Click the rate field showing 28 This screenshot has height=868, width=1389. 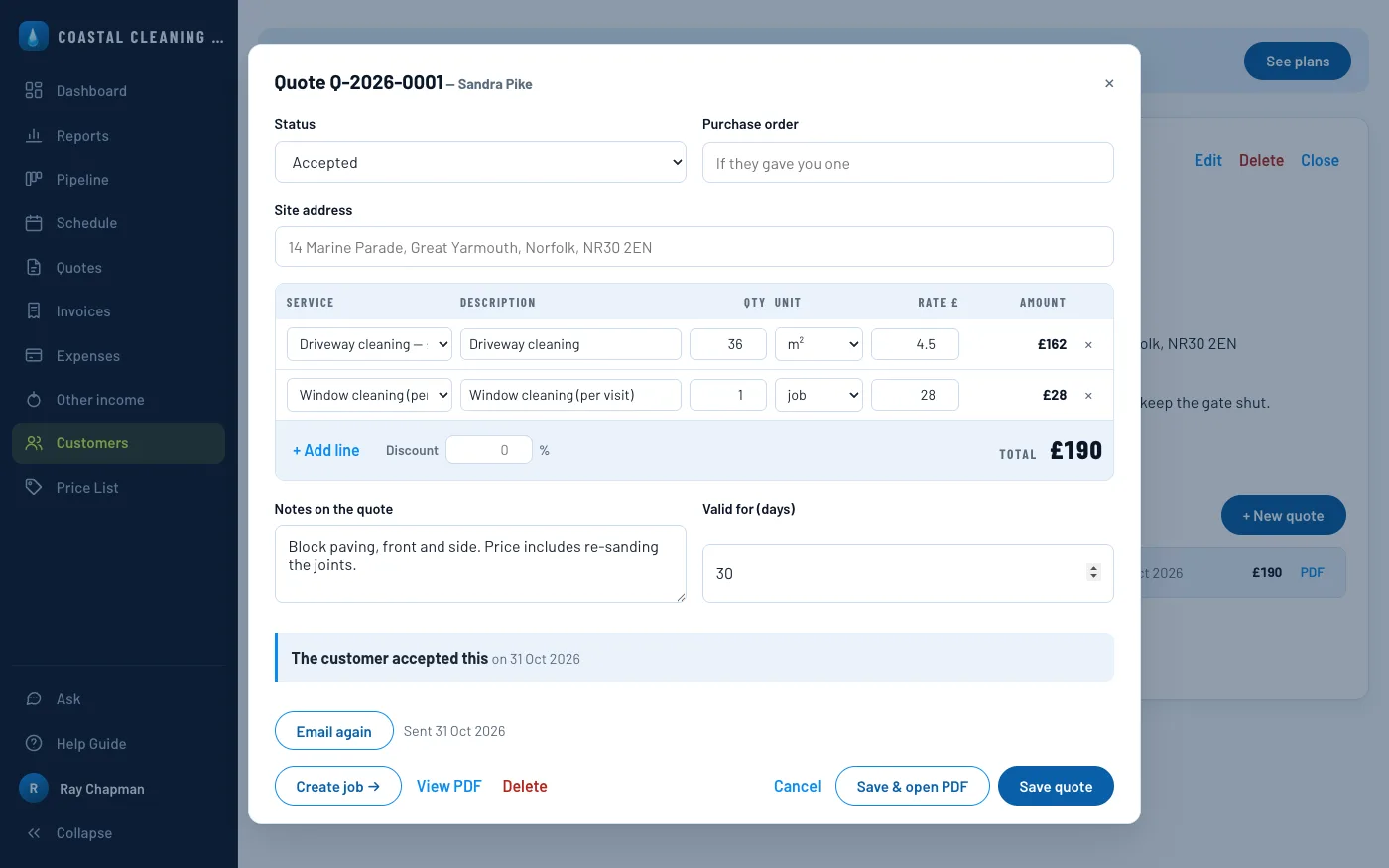pos(915,395)
